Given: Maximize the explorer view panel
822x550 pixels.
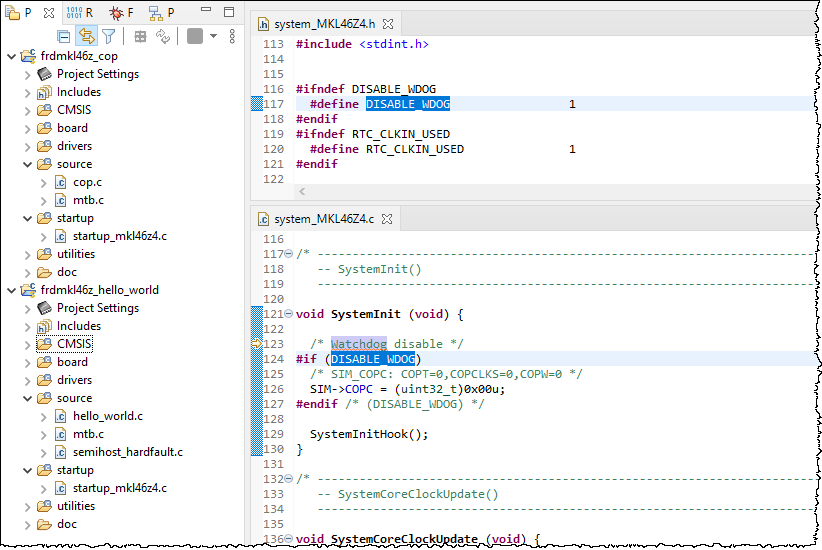Looking at the screenshot, I should (x=229, y=12).
